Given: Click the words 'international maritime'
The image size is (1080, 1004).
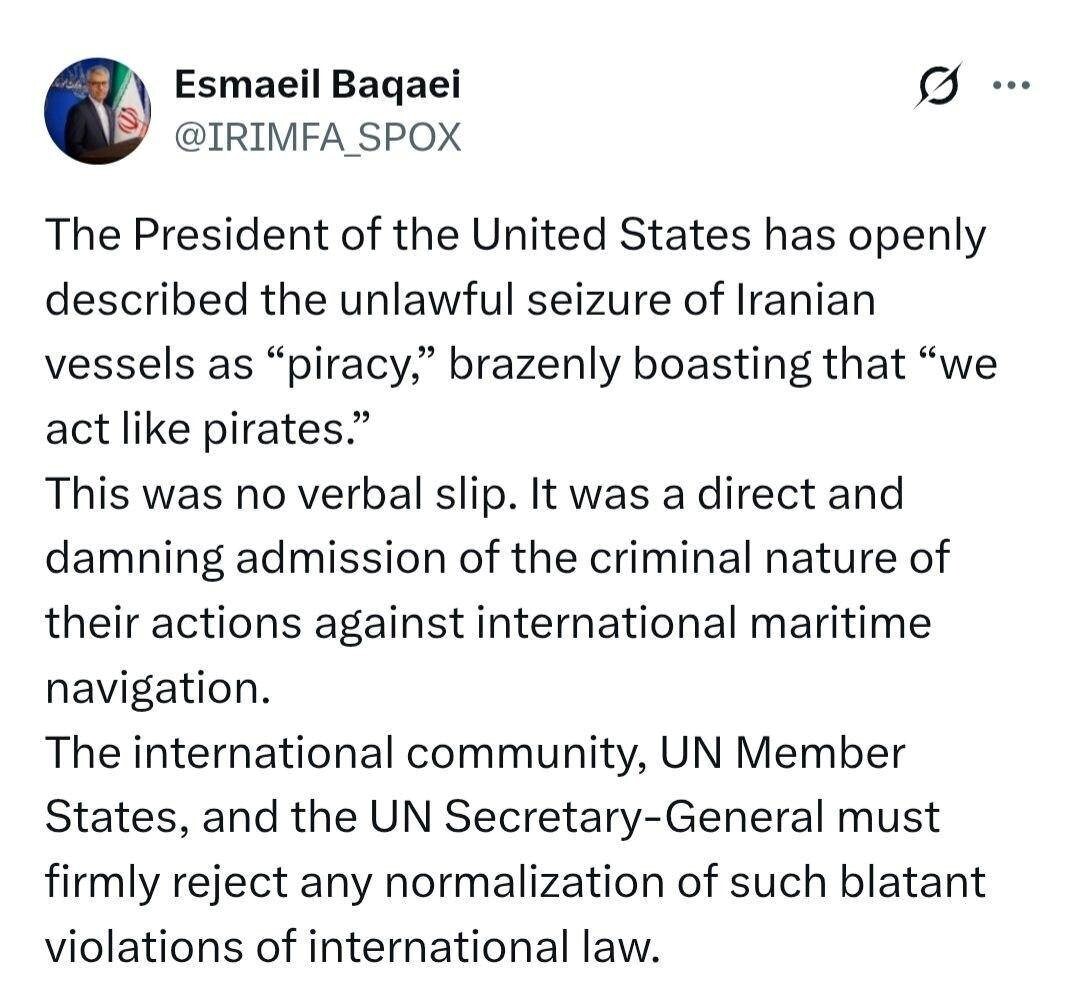Looking at the screenshot, I should (x=704, y=623).
